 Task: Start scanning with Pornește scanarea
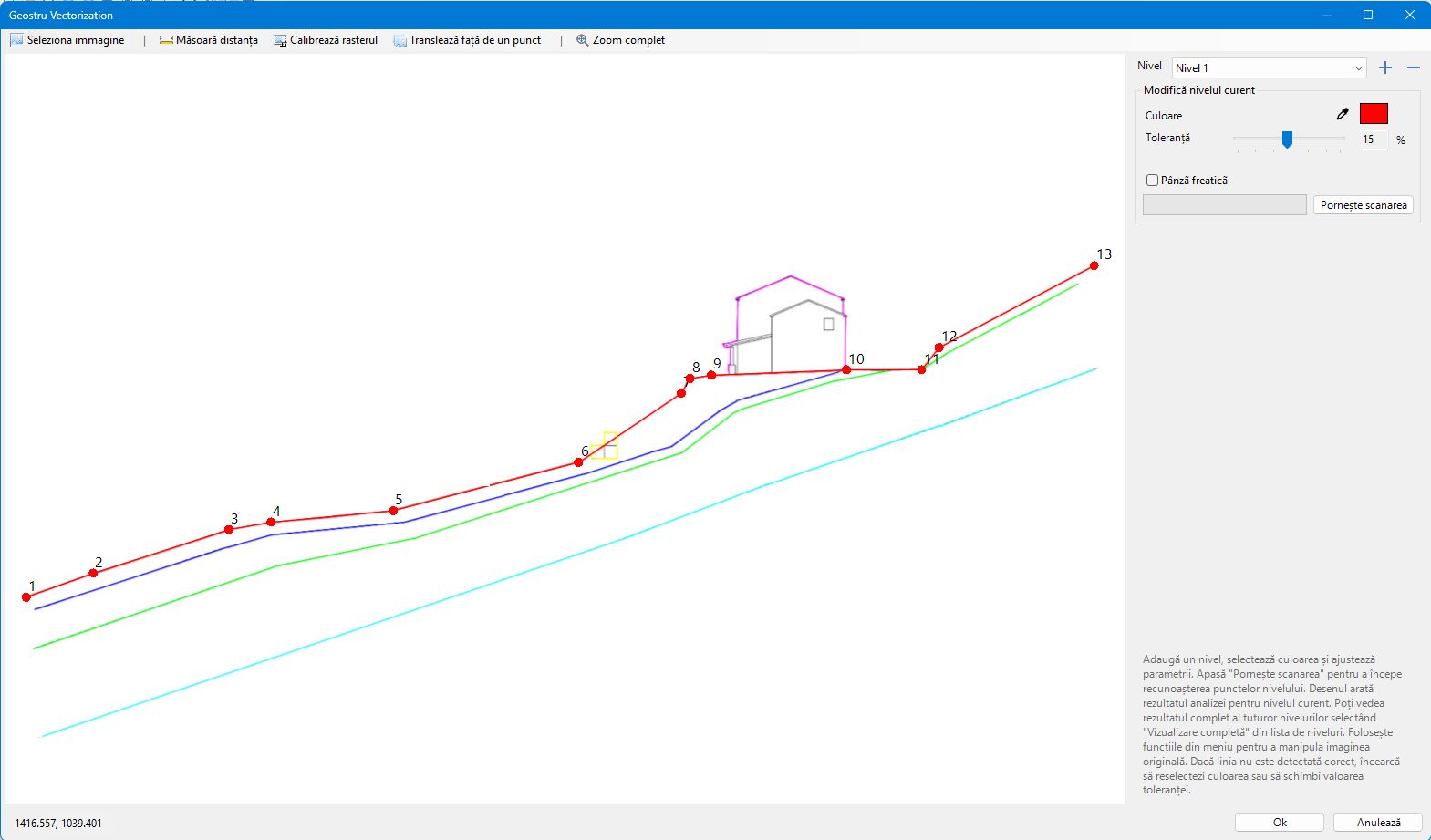tap(1364, 205)
